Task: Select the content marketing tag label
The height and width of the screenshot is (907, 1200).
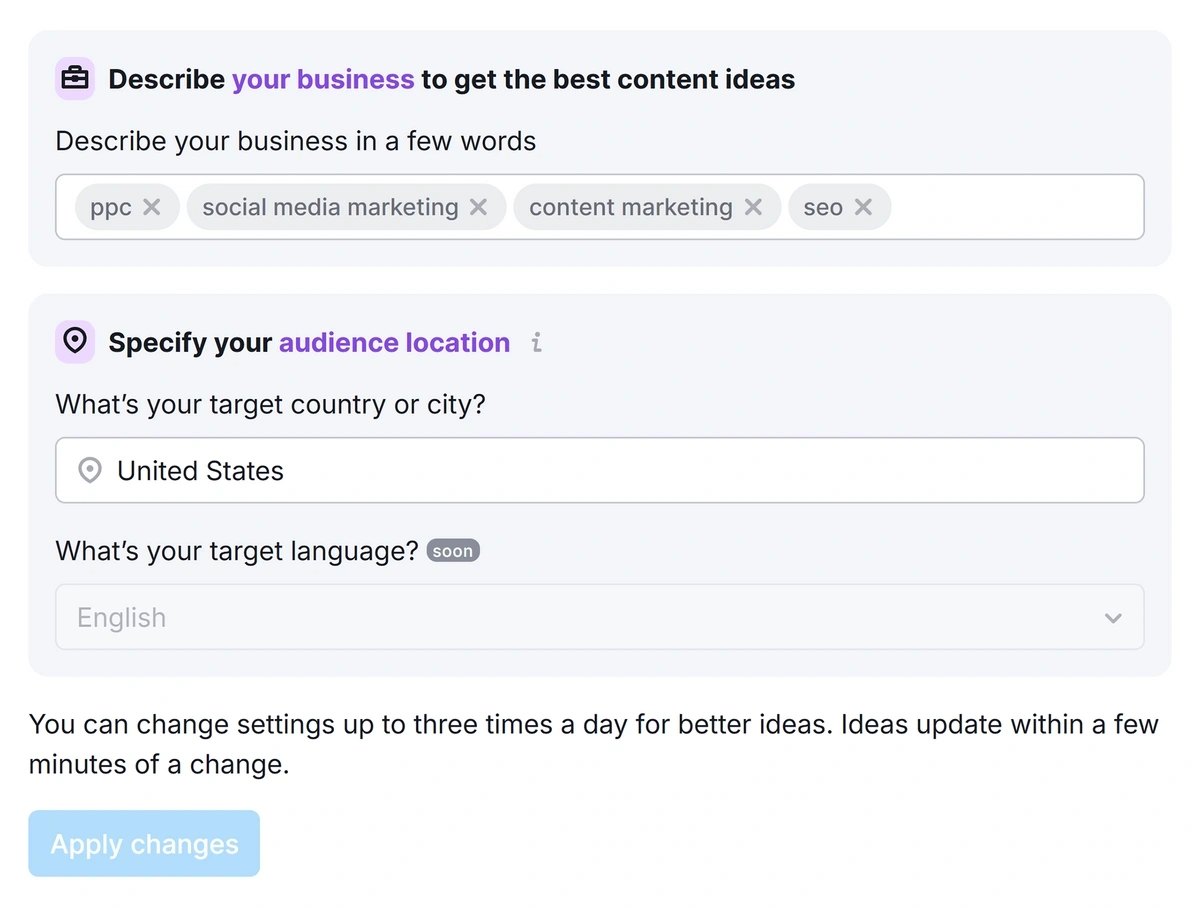Action: tap(630, 207)
